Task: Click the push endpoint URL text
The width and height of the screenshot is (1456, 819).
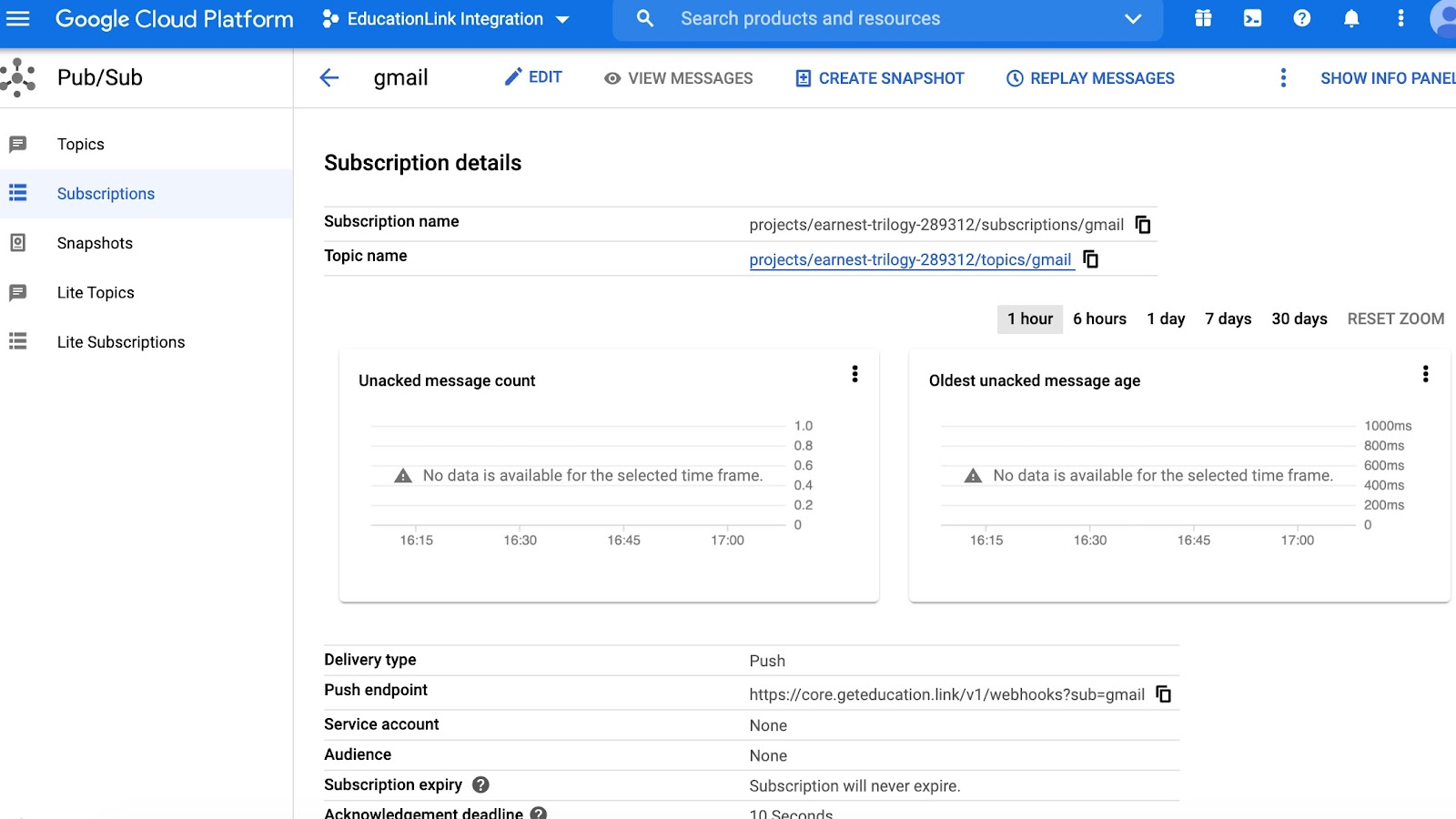Action: click(x=946, y=694)
